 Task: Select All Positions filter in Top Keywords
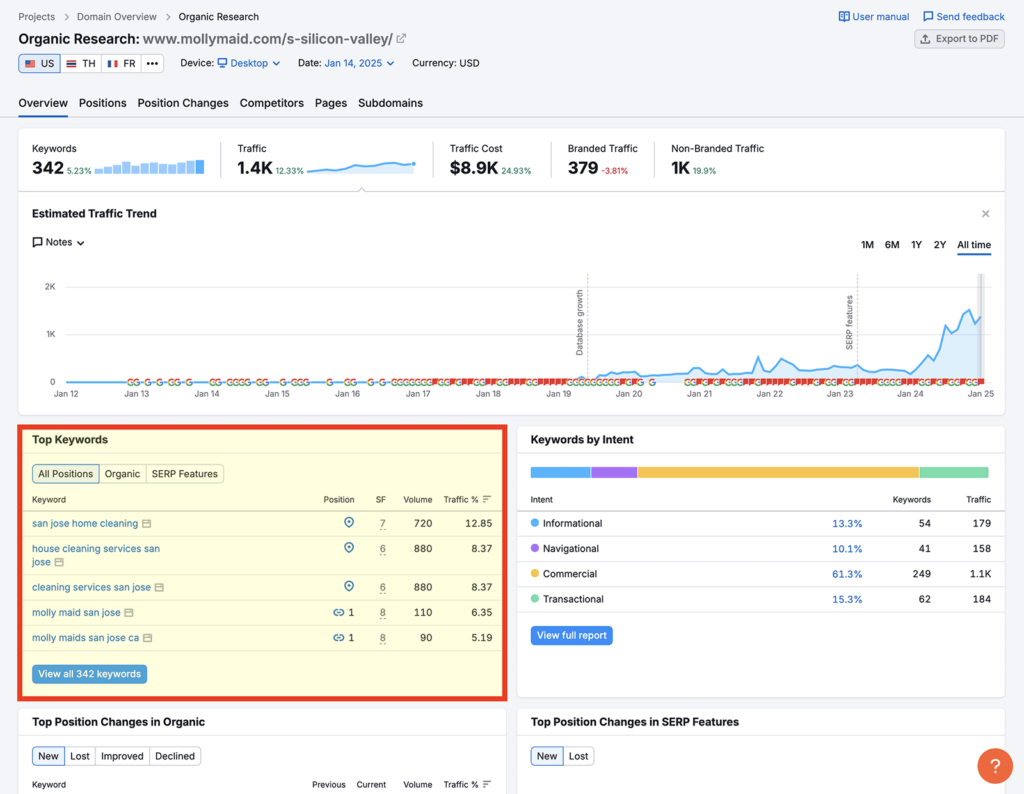[65, 474]
